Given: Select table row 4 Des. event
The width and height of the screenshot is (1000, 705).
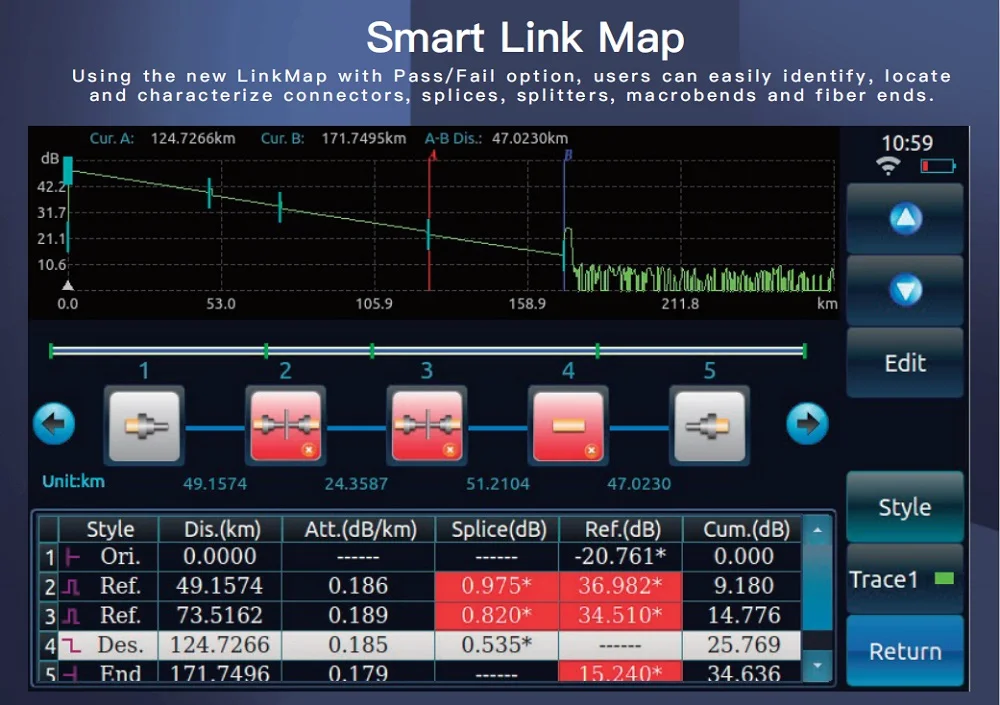Looking at the screenshot, I should pyautogui.click(x=420, y=645).
